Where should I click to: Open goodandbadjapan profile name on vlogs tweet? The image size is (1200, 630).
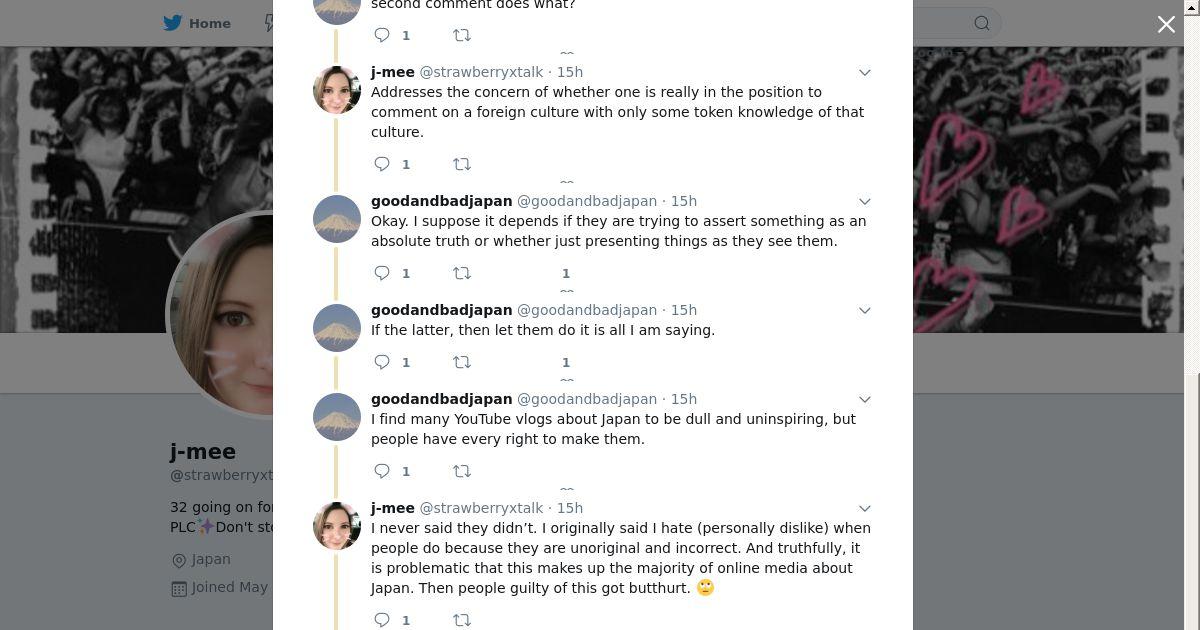click(441, 399)
